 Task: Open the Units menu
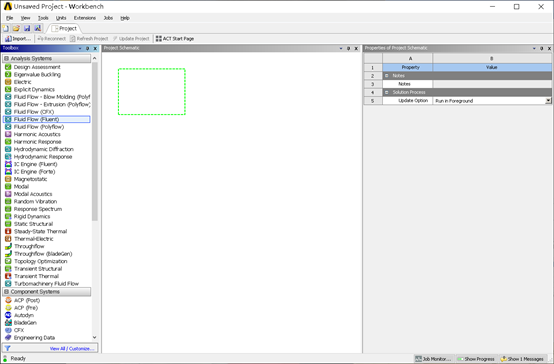pyautogui.click(x=61, y=18)
